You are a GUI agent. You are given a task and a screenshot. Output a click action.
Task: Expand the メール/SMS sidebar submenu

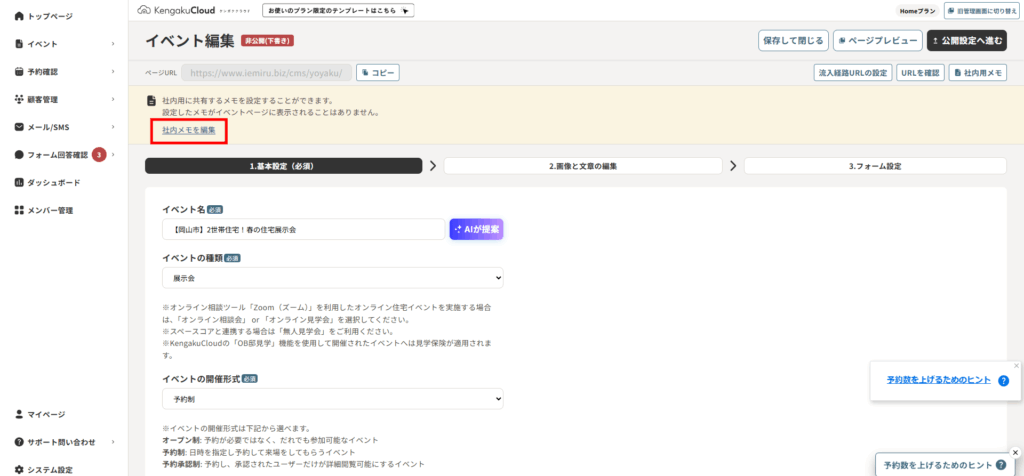[x=113, y=127]
